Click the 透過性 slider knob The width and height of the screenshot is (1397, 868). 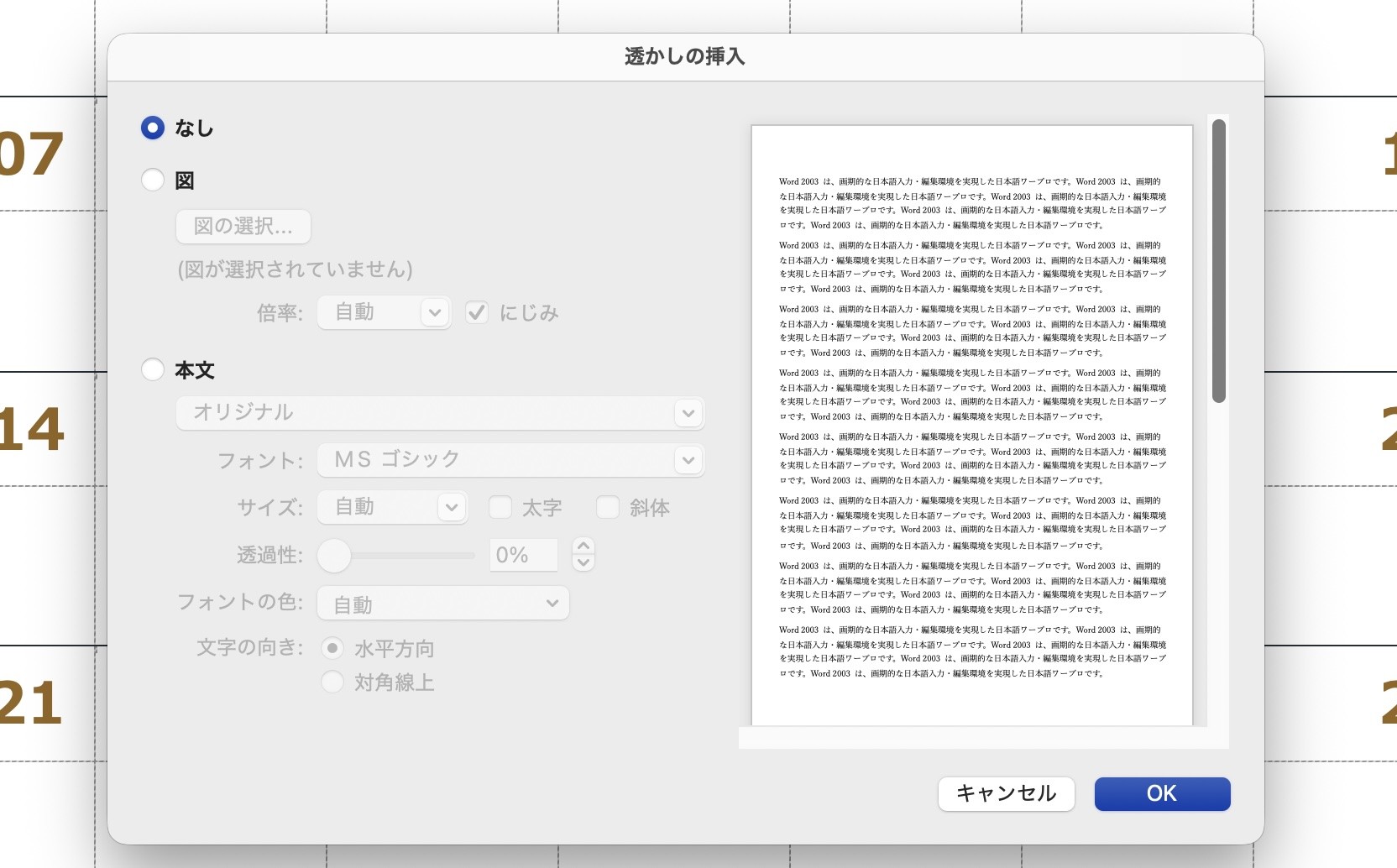coord(334,555)
